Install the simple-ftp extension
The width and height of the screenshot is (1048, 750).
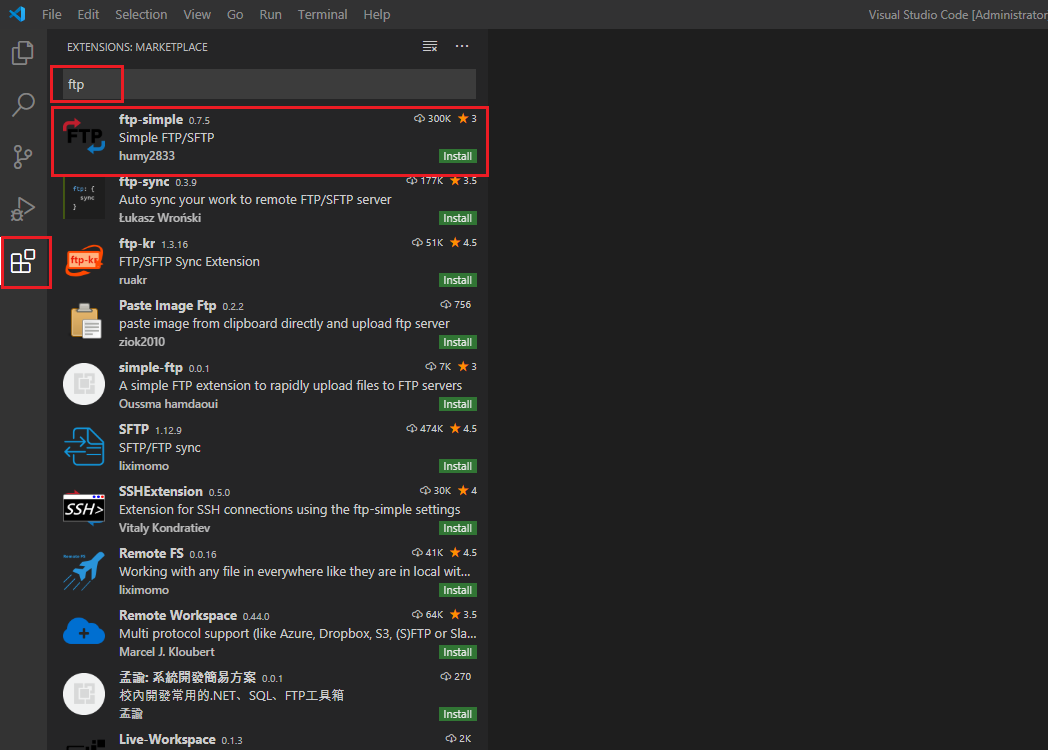tap(457, 404)
